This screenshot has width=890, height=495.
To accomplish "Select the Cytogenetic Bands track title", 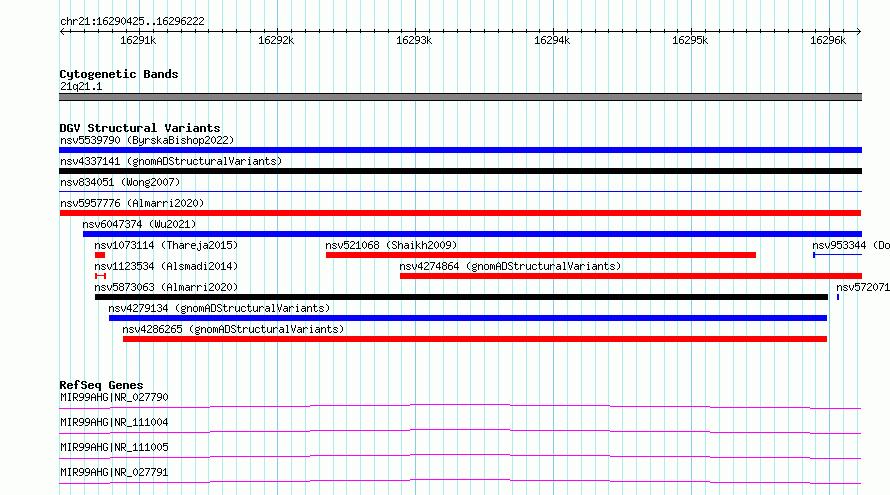I will click(119, 74).
